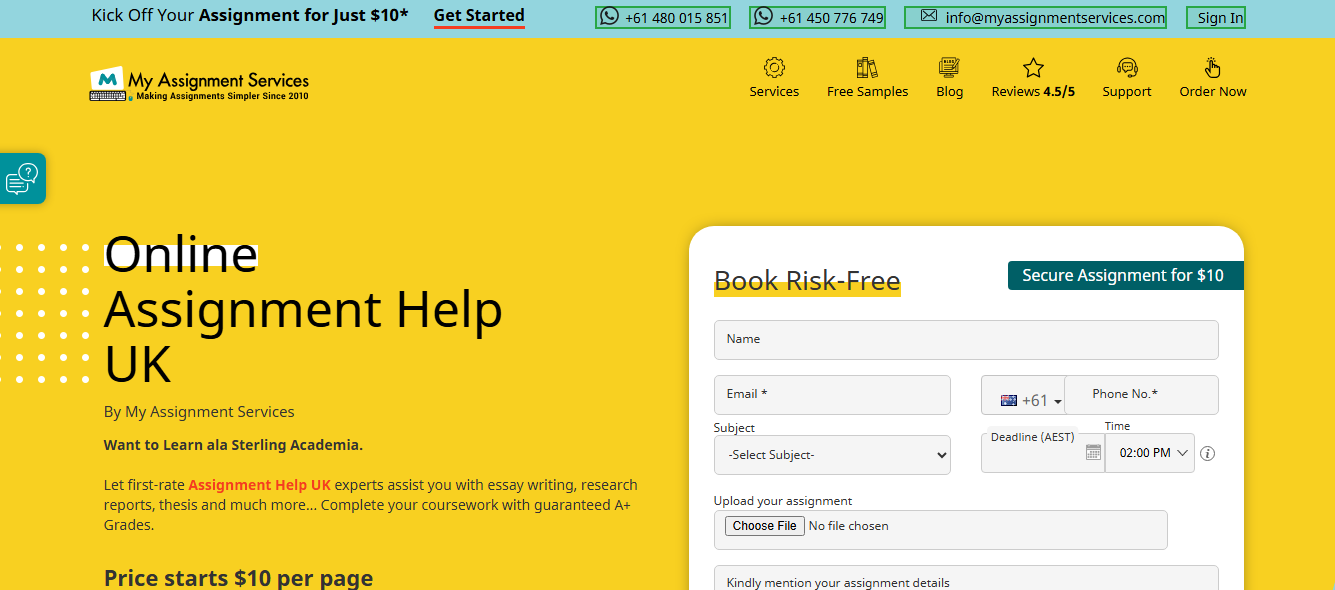This screenshot has height=590, width=1335.
Task: Expand the +61 country code selector
Action: point(1030,400)
